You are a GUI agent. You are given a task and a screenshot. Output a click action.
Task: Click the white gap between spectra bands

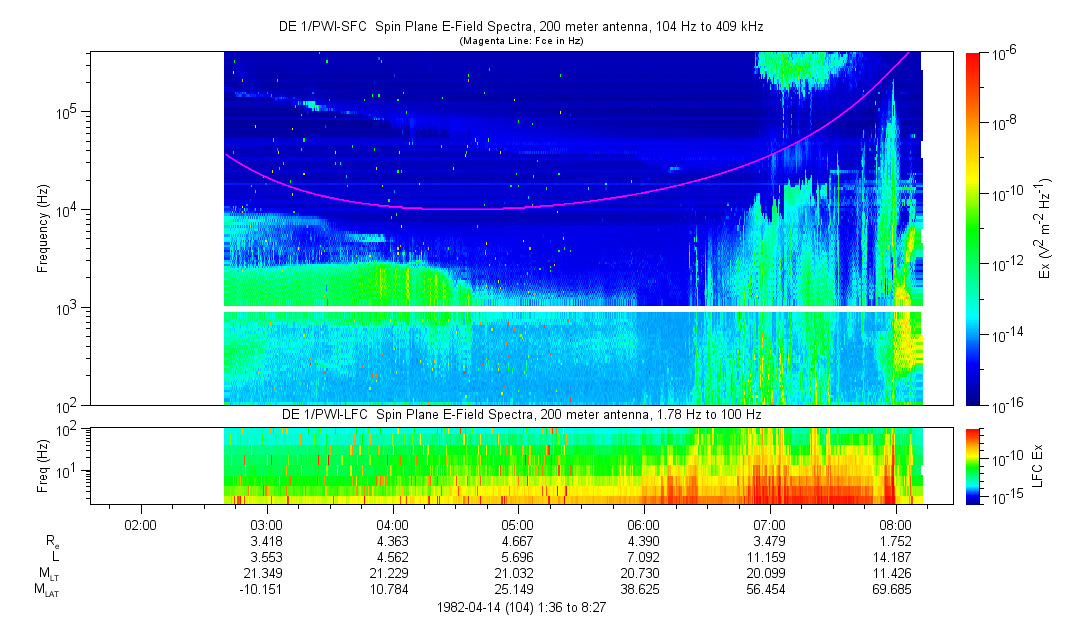tap(572, 309)
